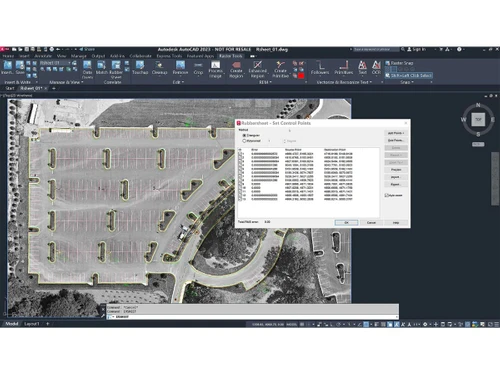Switch to the Model tab
This screenshot has height=375, width=500.
12,324
